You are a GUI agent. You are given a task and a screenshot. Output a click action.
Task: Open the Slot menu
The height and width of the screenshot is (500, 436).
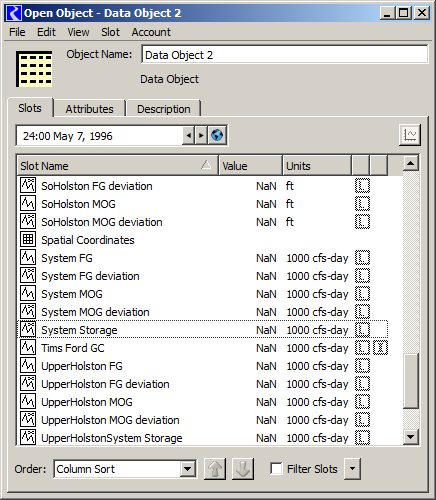point(110,32)
